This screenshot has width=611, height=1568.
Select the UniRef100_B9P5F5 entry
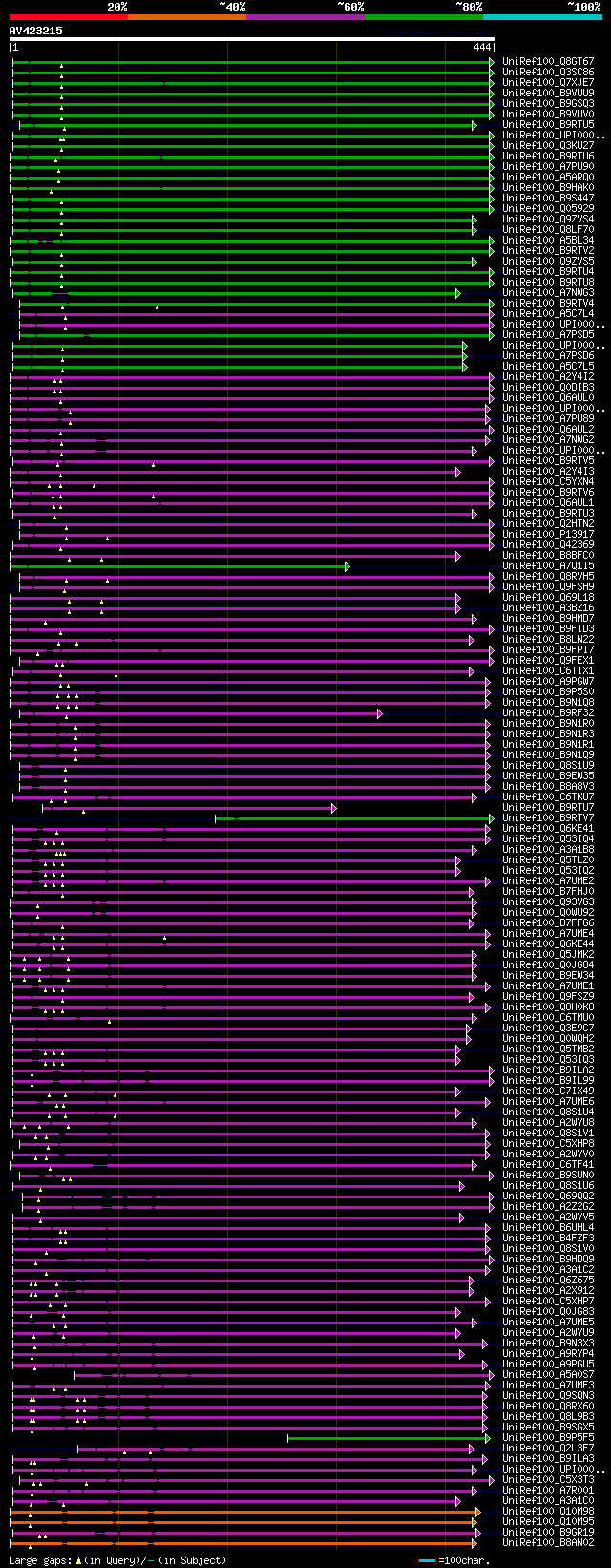pos(548,1438)
